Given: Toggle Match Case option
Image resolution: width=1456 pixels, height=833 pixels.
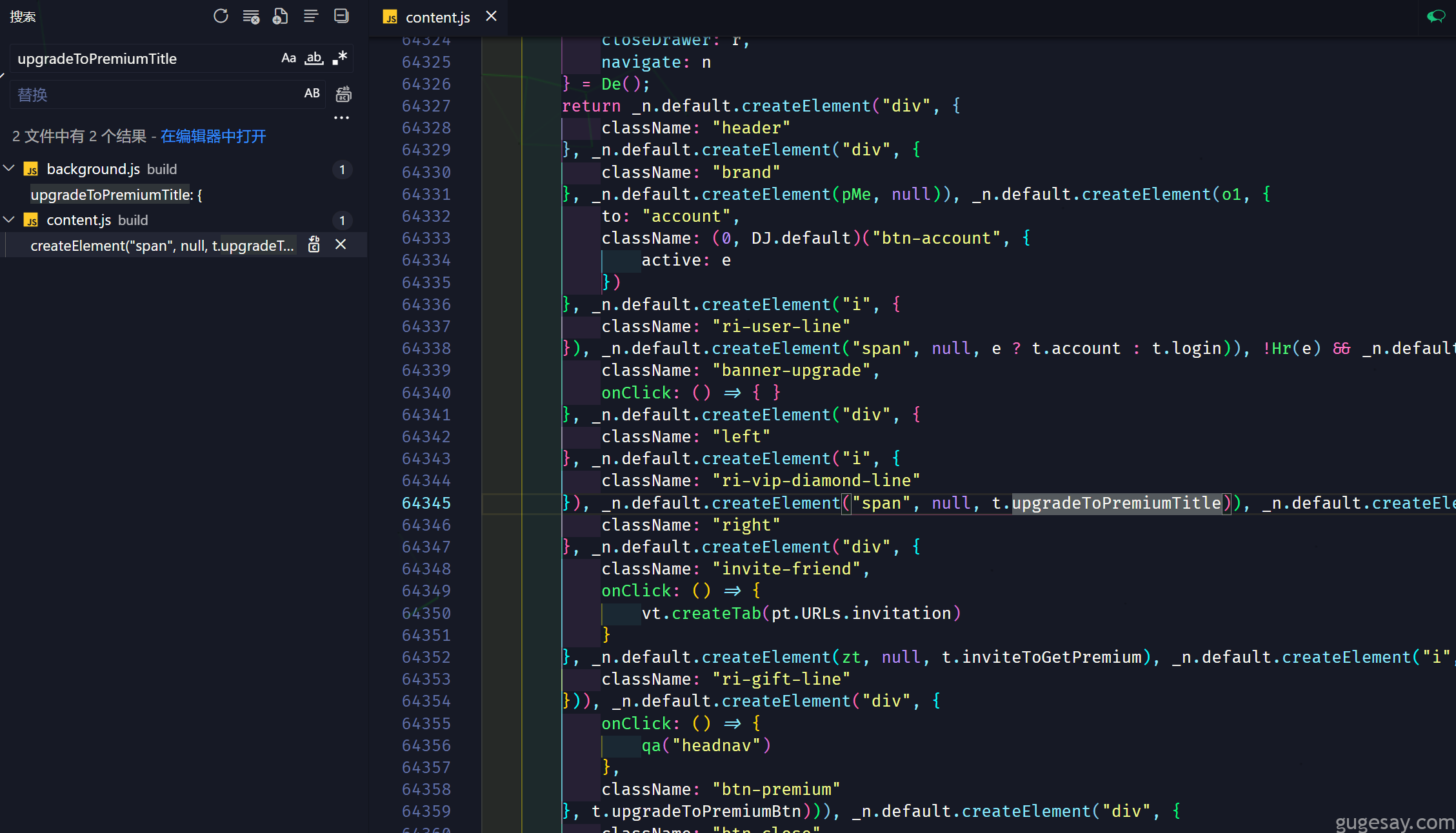Looking at the screenshot, I should [288, 58].
